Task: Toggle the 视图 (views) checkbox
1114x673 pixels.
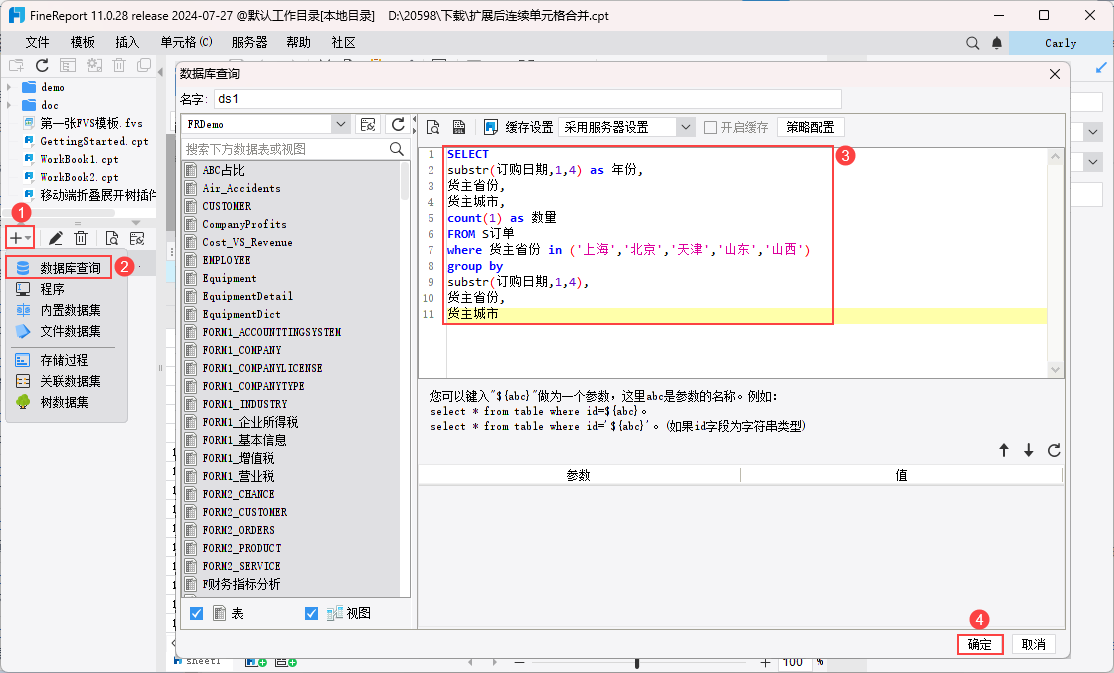Action: click(x=311, y=613)
